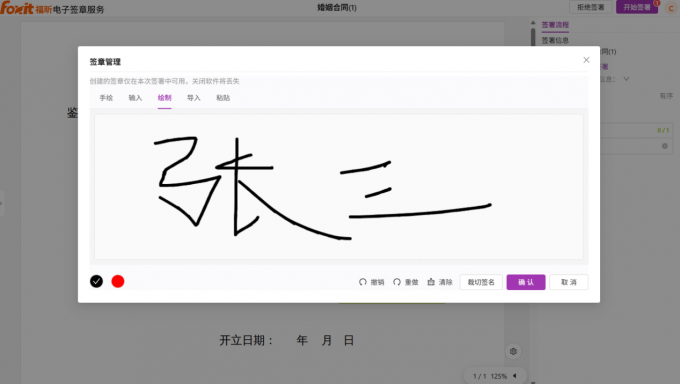Cancel the dialog with 取消

click(x=569, y=282)
